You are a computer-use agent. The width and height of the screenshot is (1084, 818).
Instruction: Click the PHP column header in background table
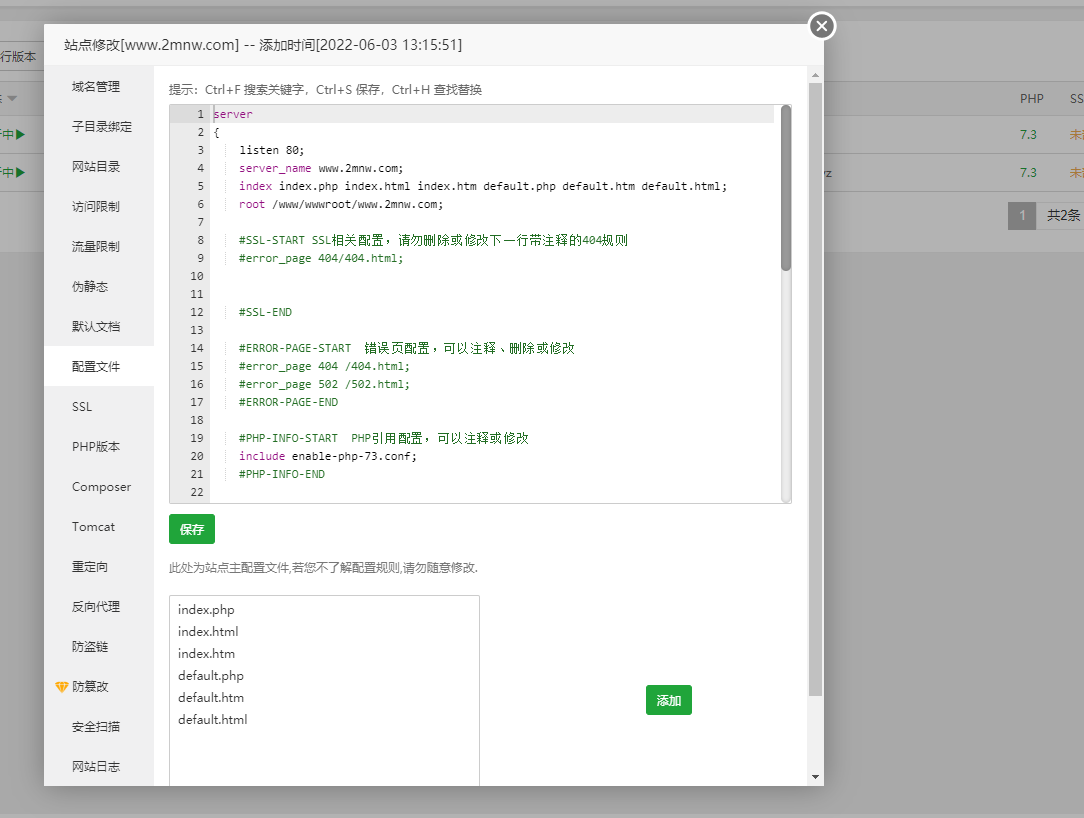pyautogui.click(x=1031, y=99)
